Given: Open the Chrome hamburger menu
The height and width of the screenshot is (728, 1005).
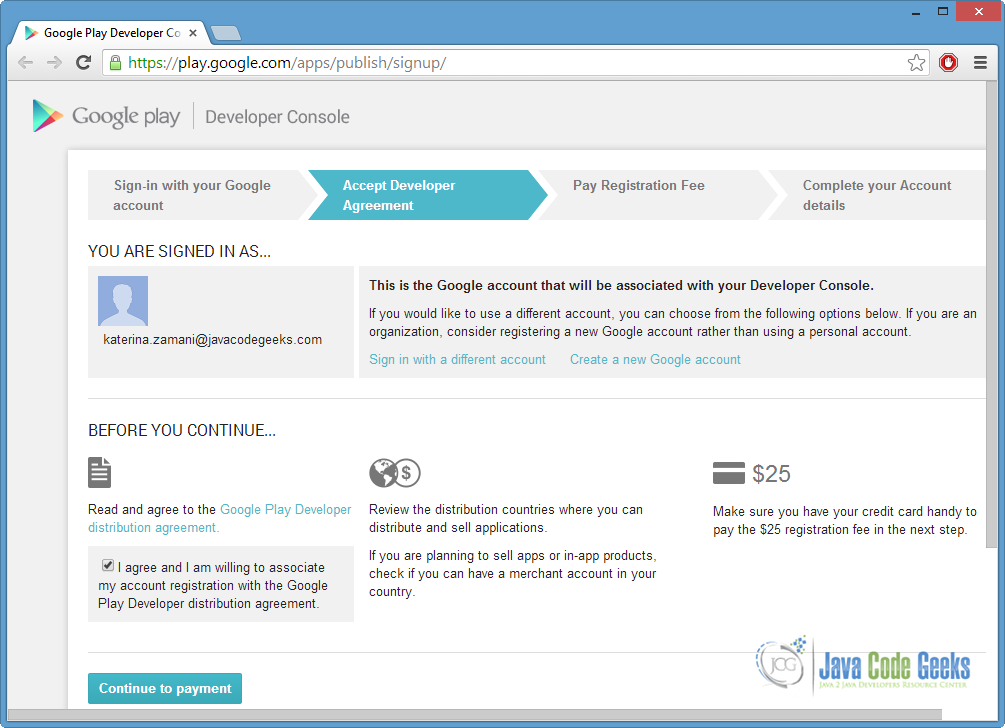Looking at the screenshot, I should [x=980, y=63].
